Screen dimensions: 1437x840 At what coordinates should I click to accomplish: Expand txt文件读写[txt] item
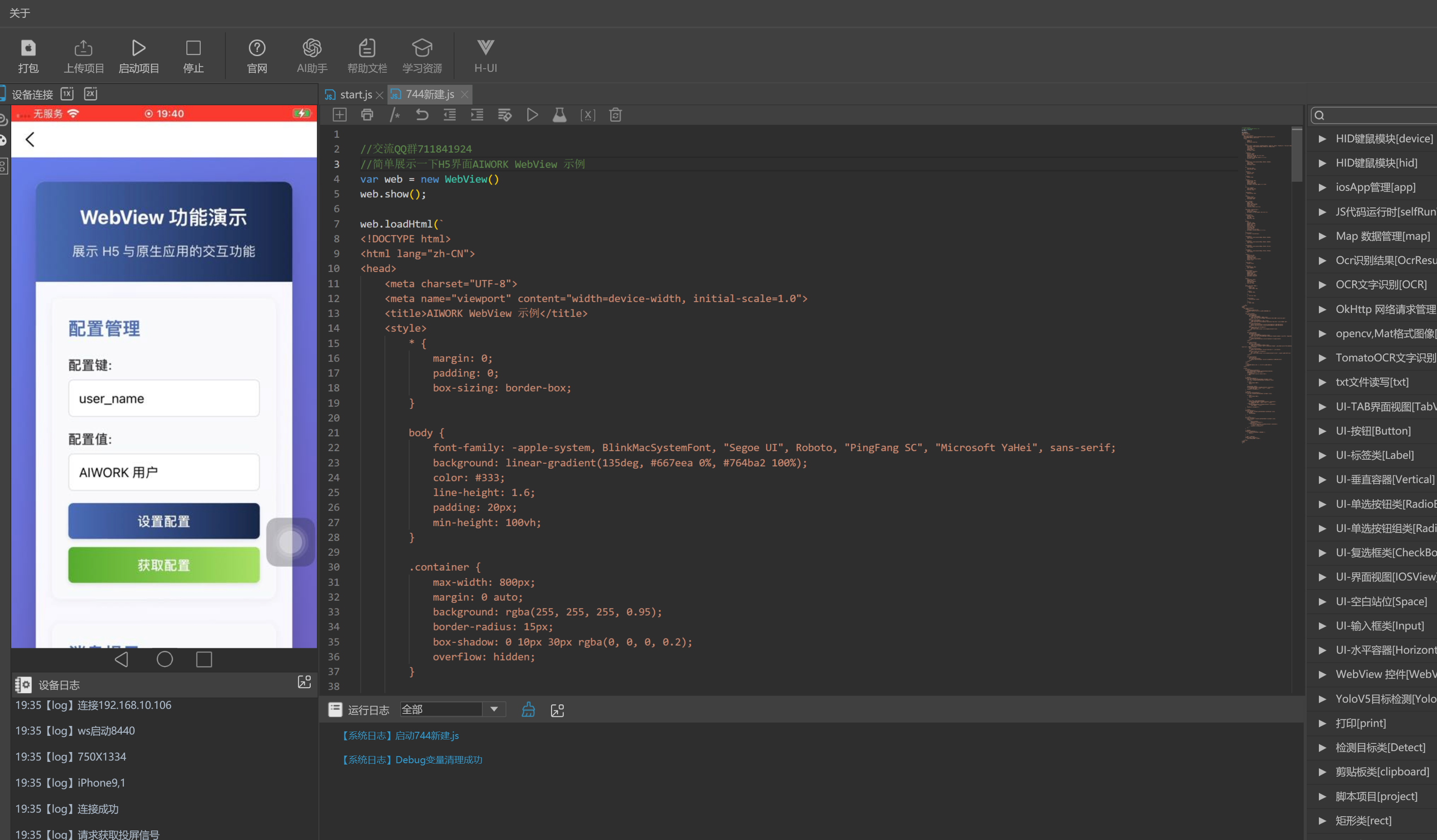coord(1322,382)
